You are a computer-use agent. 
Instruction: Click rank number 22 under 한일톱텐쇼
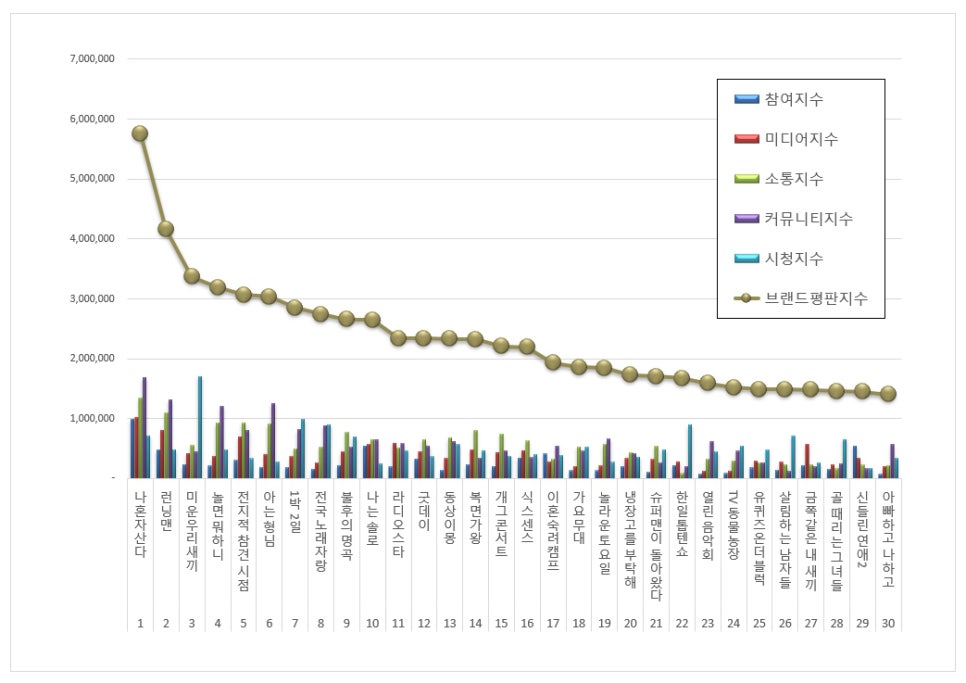click(682, 623)
